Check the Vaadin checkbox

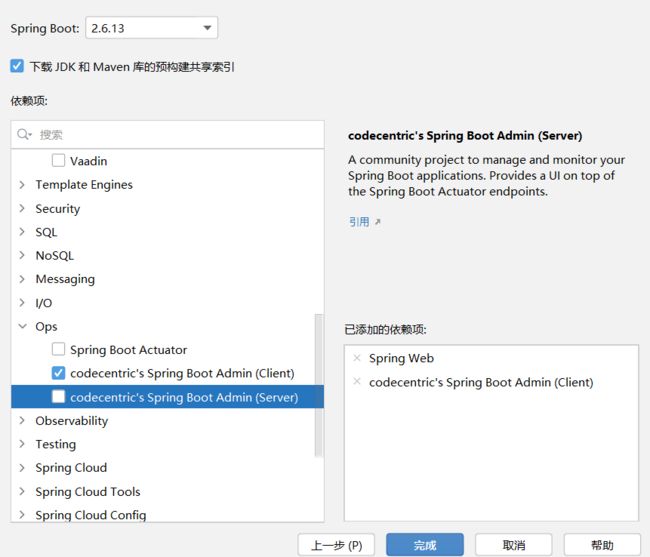click(58, 160)
